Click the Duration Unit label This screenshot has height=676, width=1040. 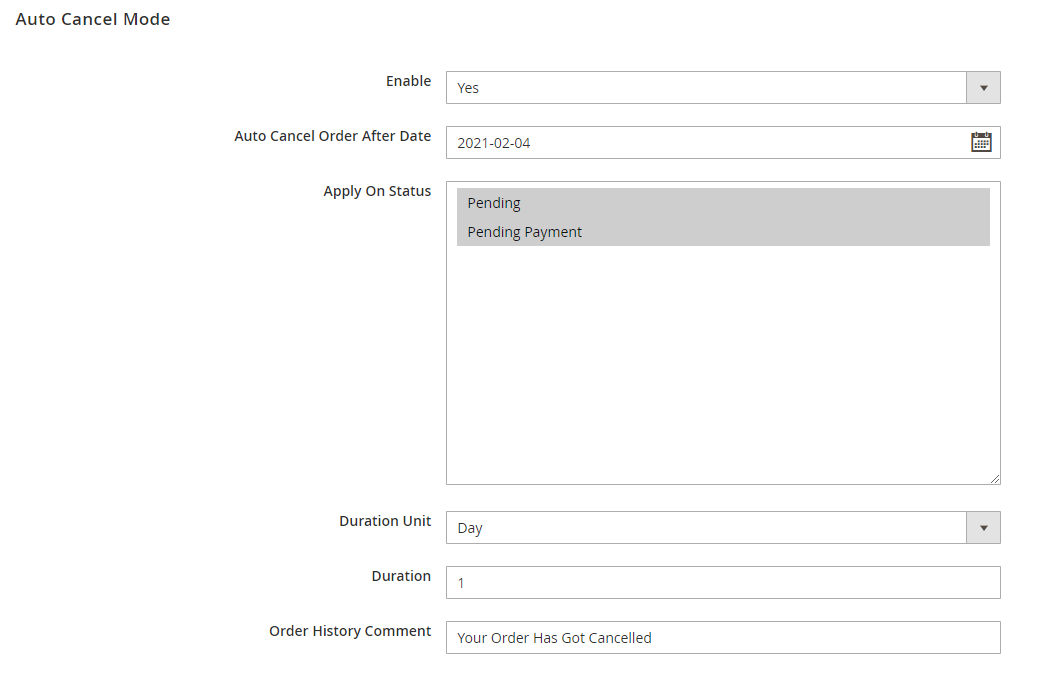pos(385,521)
